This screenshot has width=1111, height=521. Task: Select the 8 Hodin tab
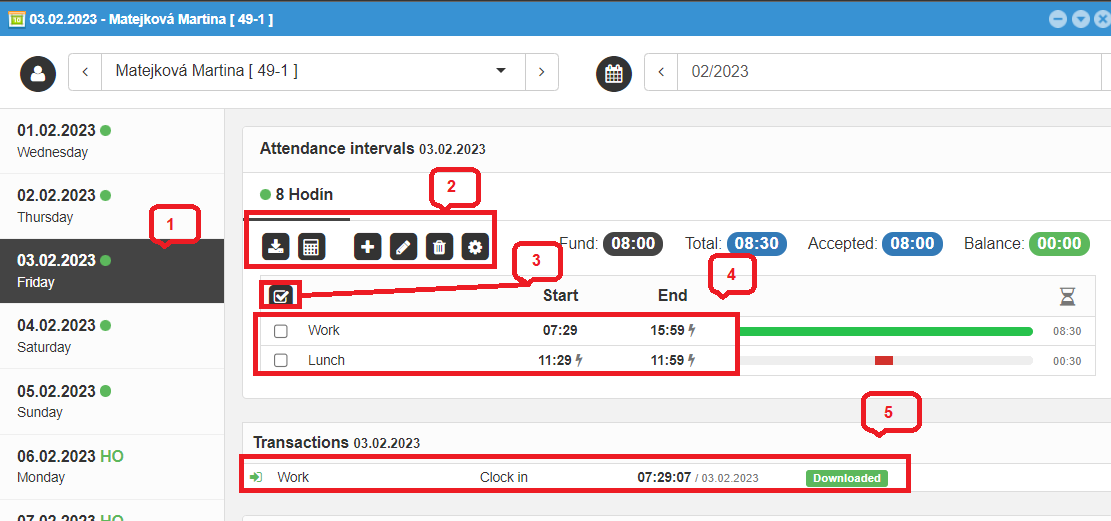(298, 195)
